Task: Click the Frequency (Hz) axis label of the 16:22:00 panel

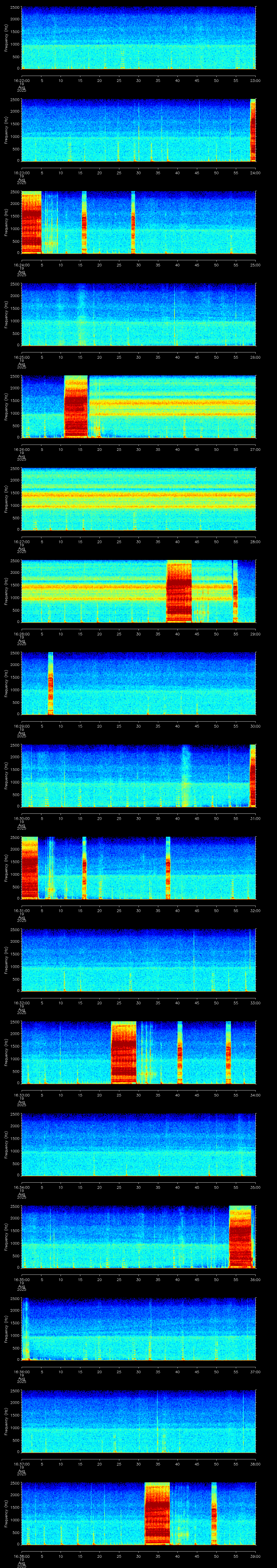Action: 6,38
